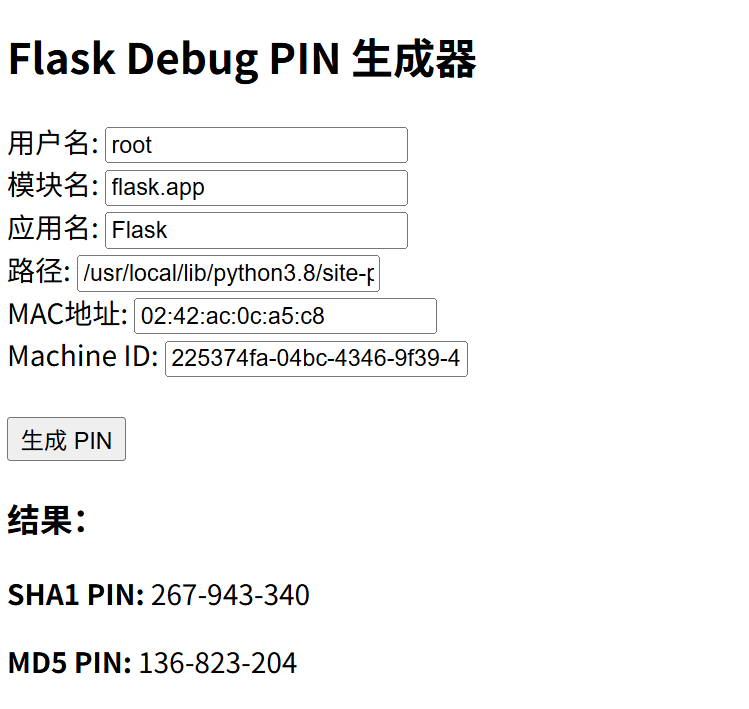Click the 路径 label

pos(39,272)
